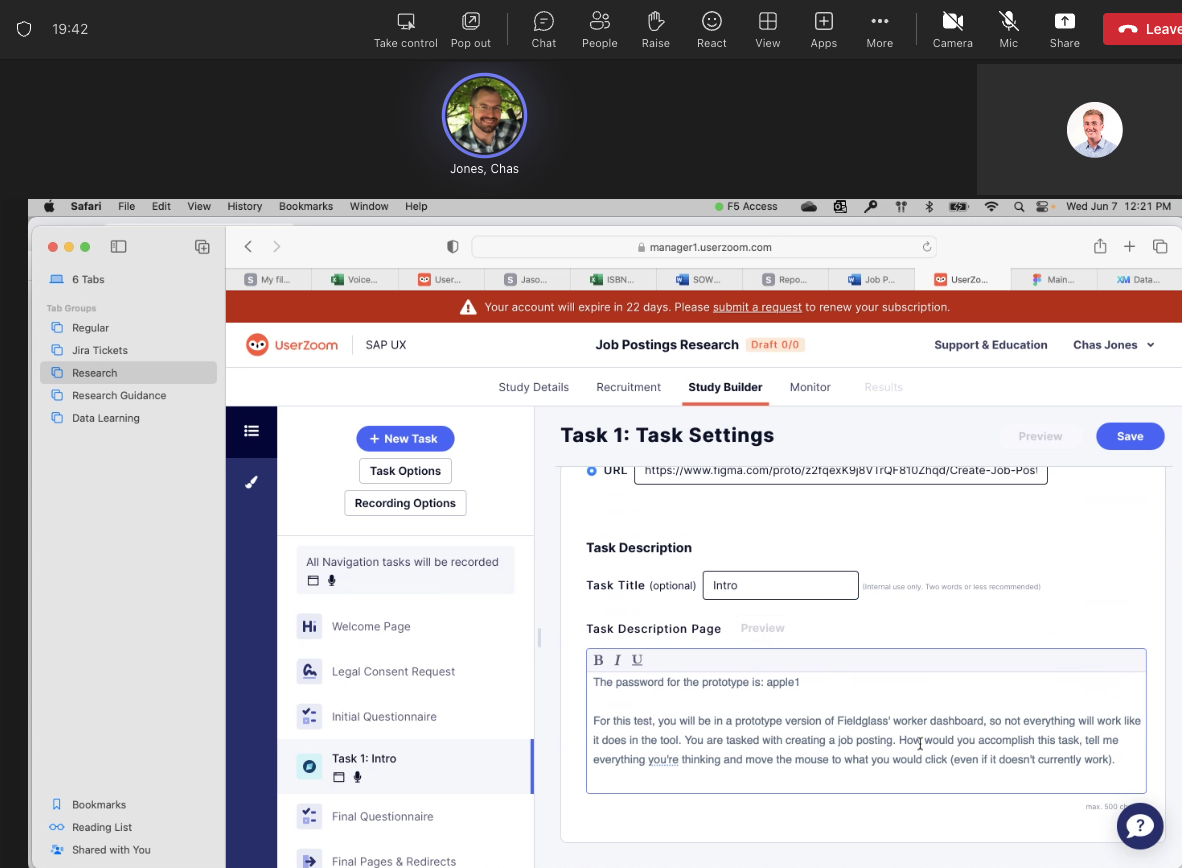Turn on the Camera
The width and height of the screenshot is (1182, 868).
(x=952, y=29)
